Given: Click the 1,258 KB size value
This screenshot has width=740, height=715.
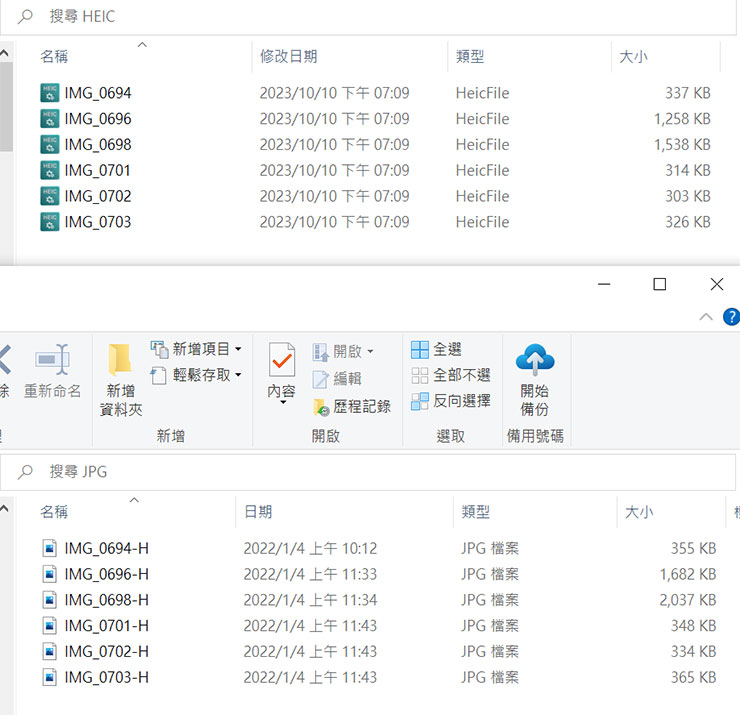Looking at the screenshot, I should (x=682, y=119).
